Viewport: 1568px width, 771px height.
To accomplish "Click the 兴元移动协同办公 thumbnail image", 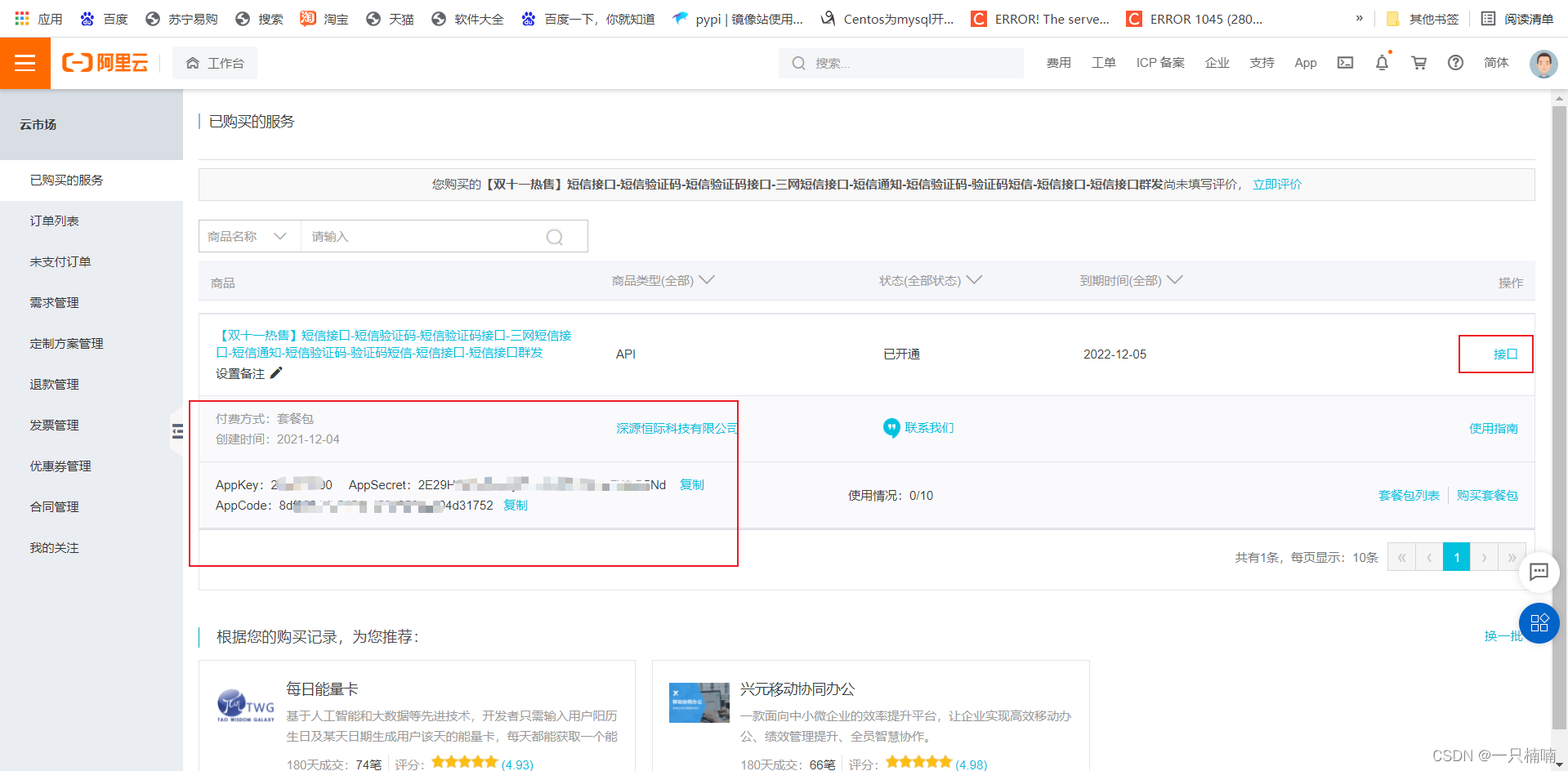I will pos(699,702).
